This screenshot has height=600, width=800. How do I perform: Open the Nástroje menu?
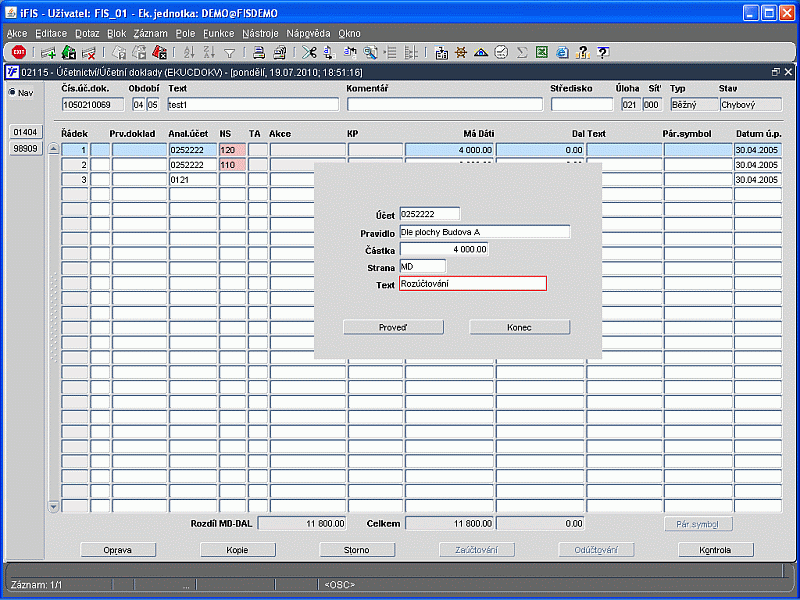(260, 33)
